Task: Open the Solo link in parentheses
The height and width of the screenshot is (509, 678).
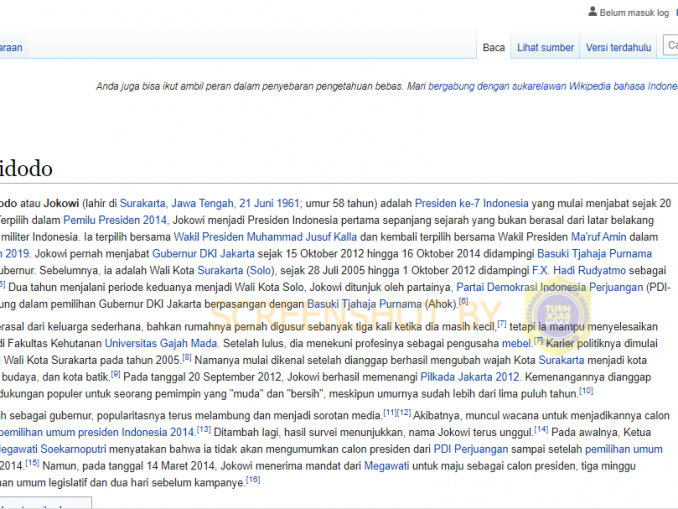Action: (260, 271)
